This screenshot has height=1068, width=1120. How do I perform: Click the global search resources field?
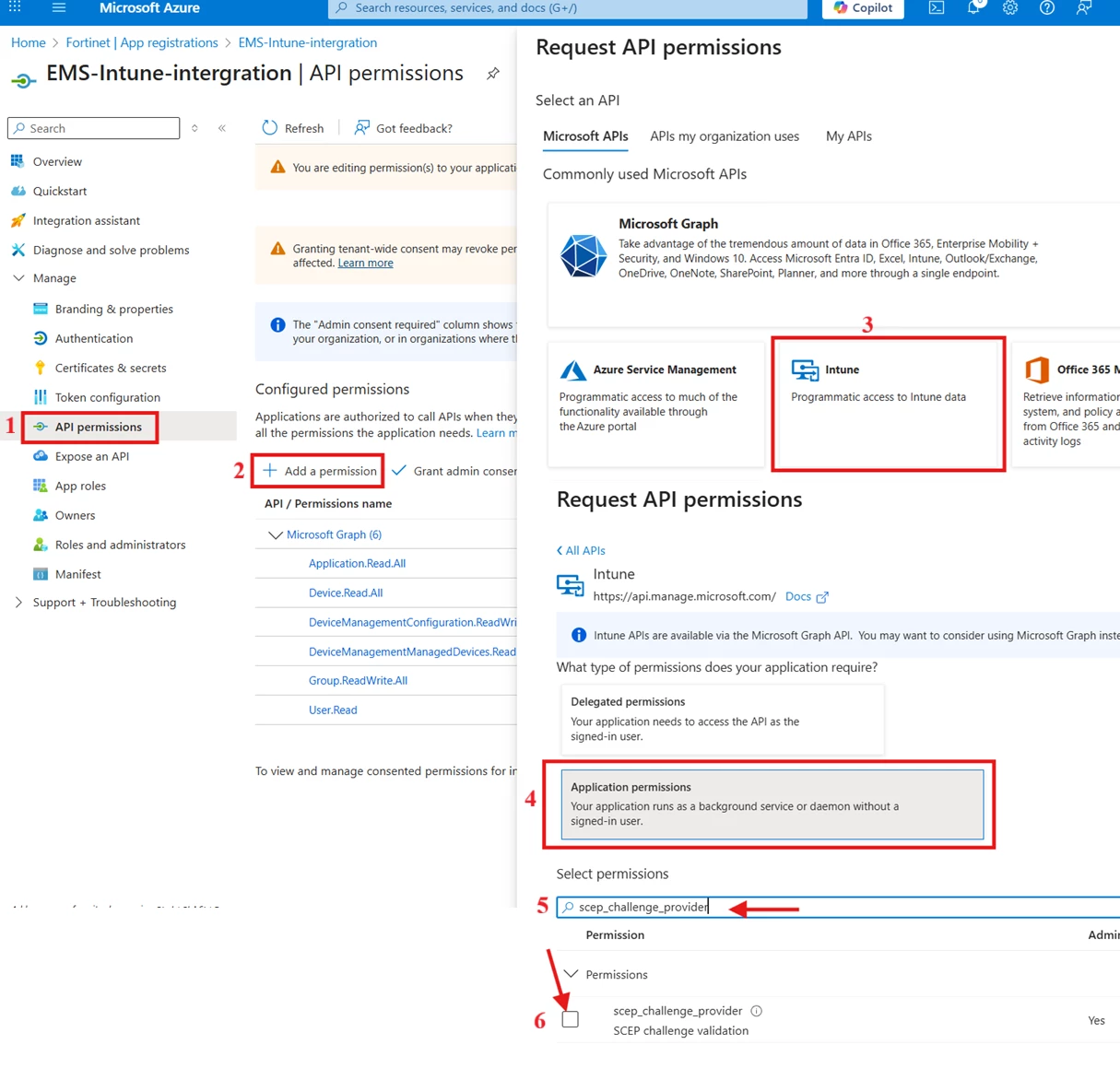(x=568, y=8)
